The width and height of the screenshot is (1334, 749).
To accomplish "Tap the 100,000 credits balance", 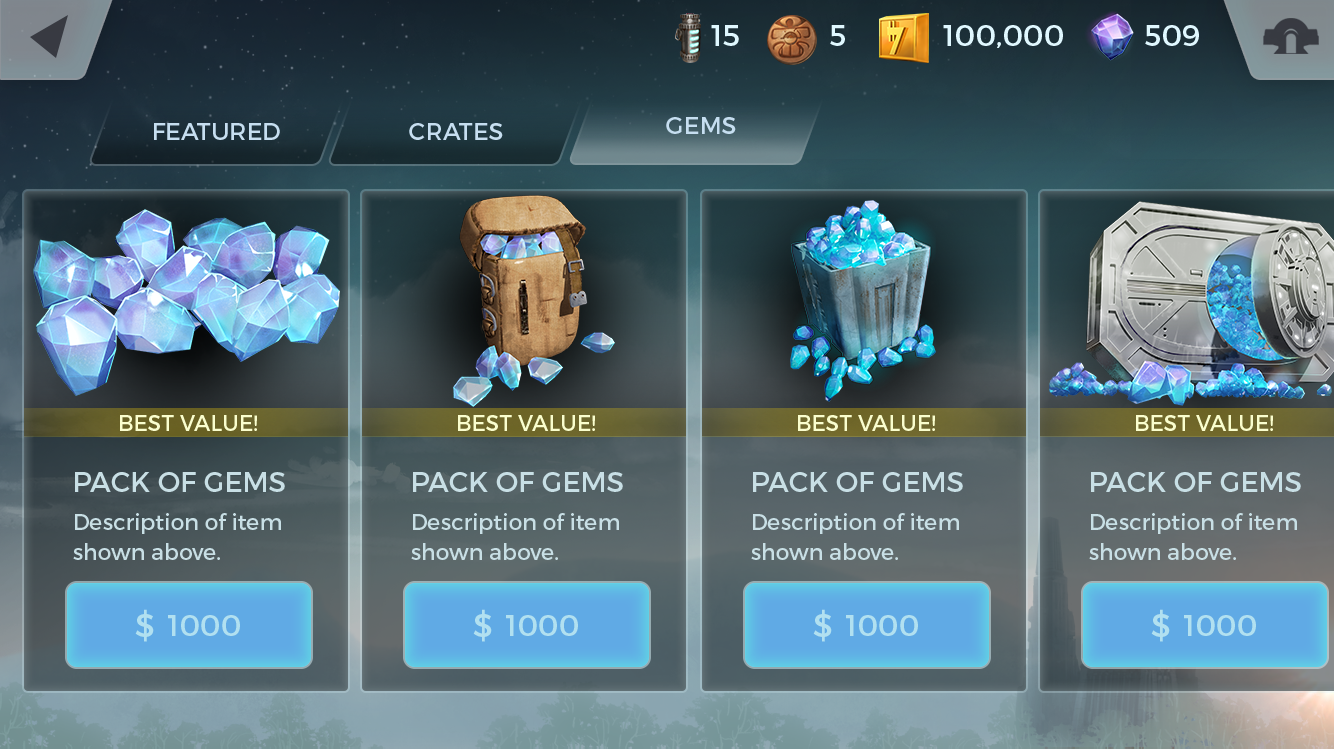I will click(x=1002, y=37).
